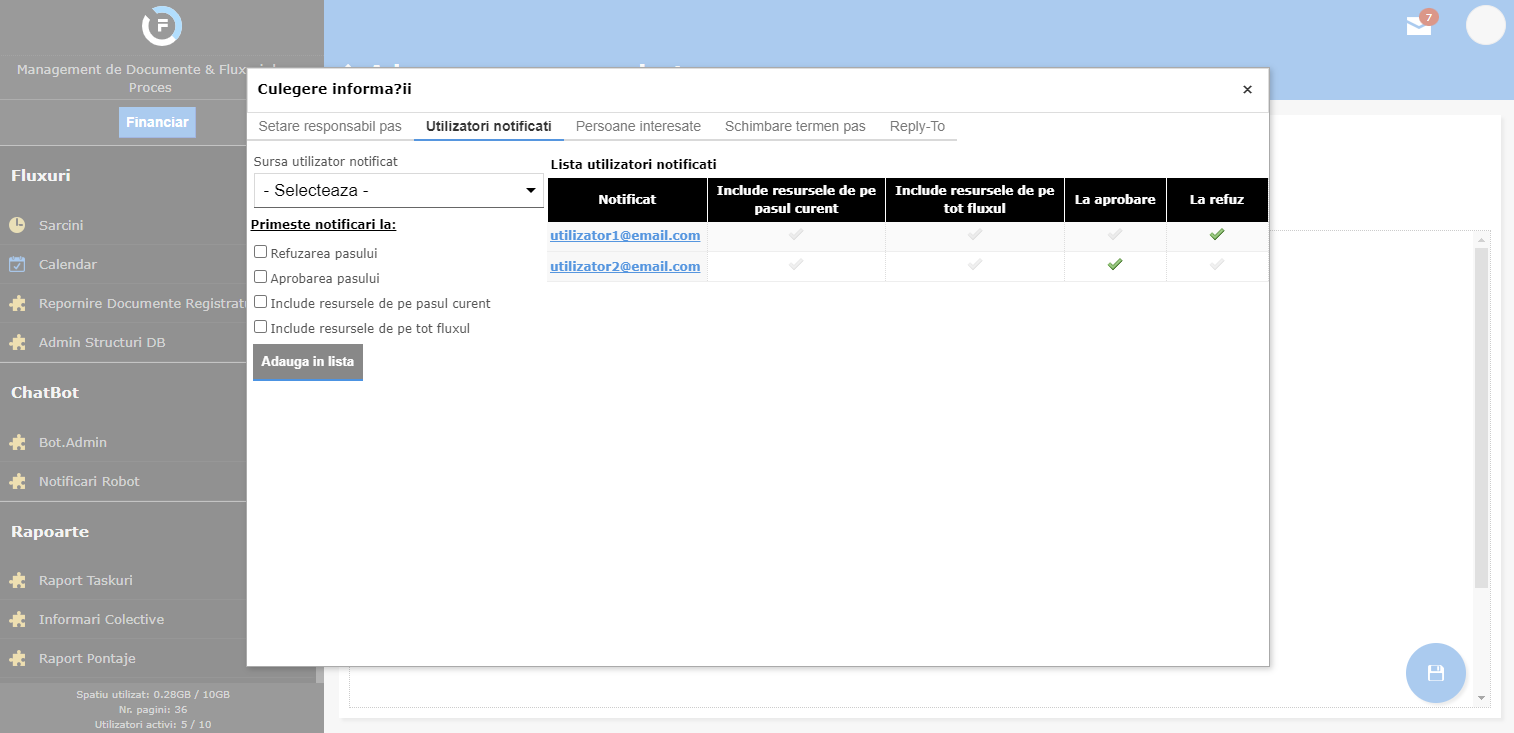Click puzzle icon beside Raport Taskuri
The image size is (1514, 733).
17,580
